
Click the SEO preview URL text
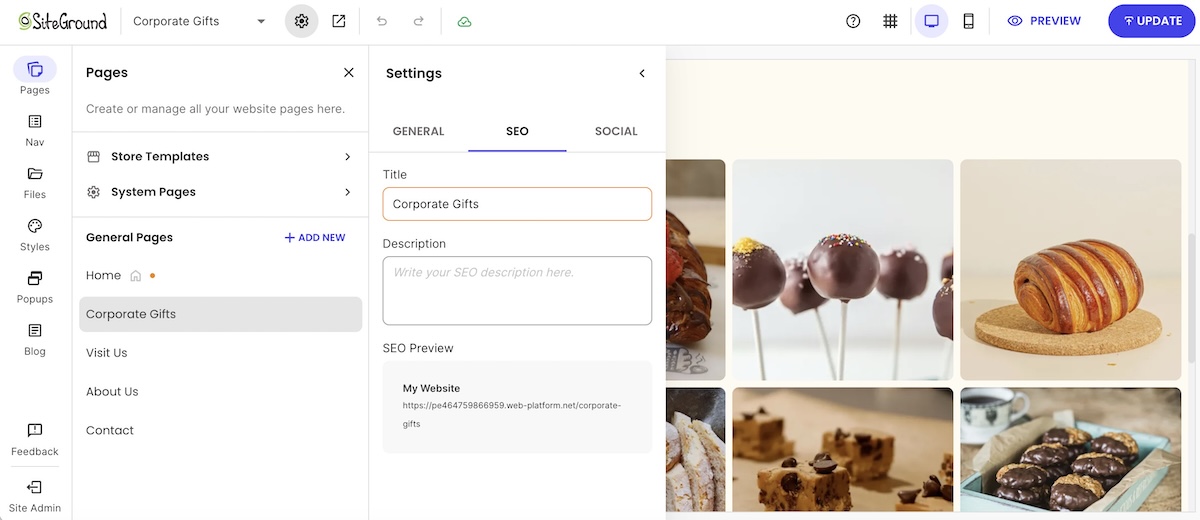[511, 415]
